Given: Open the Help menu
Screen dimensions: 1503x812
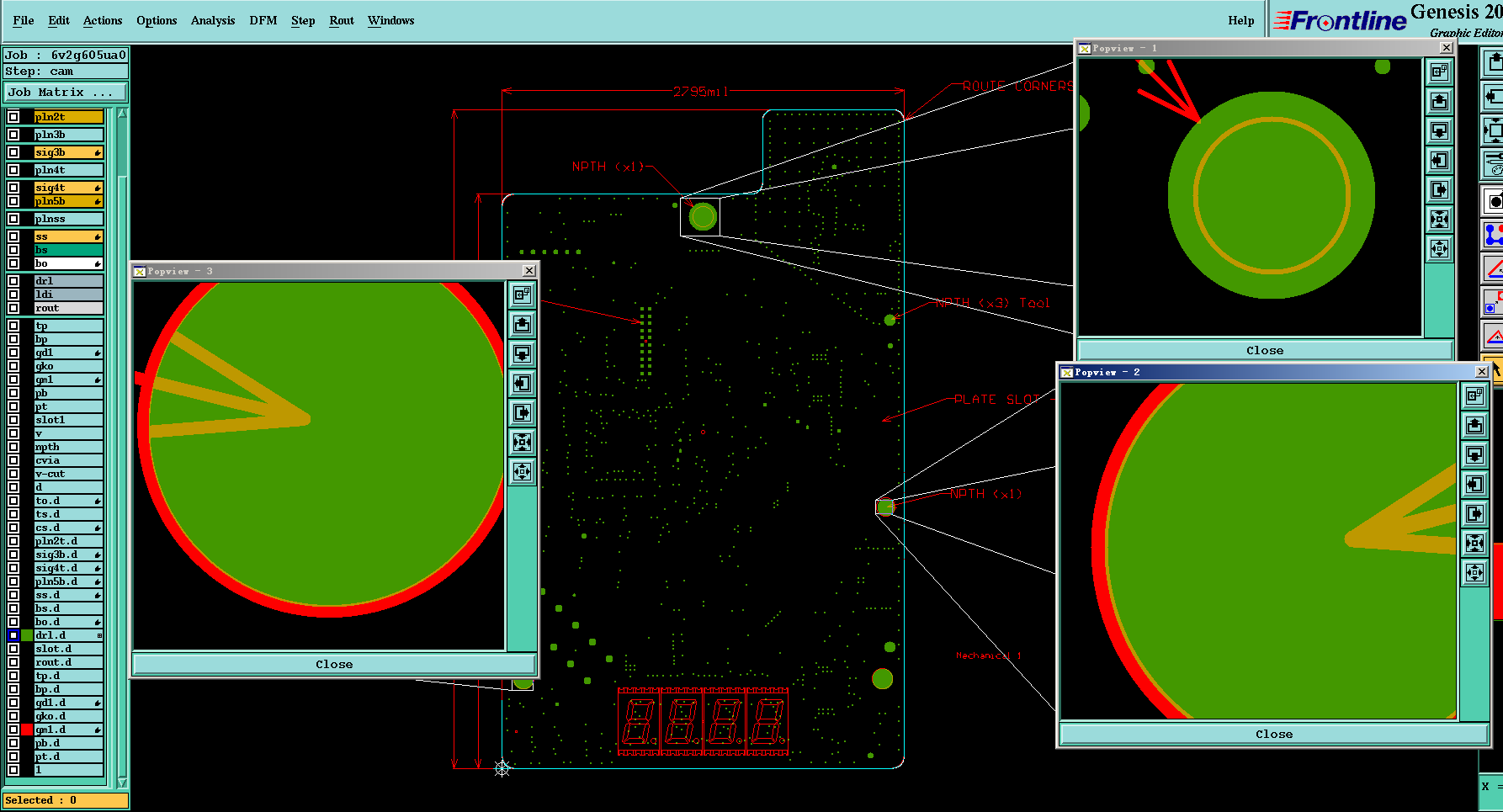Looking at the screenshot, I should click(1241, 20).
